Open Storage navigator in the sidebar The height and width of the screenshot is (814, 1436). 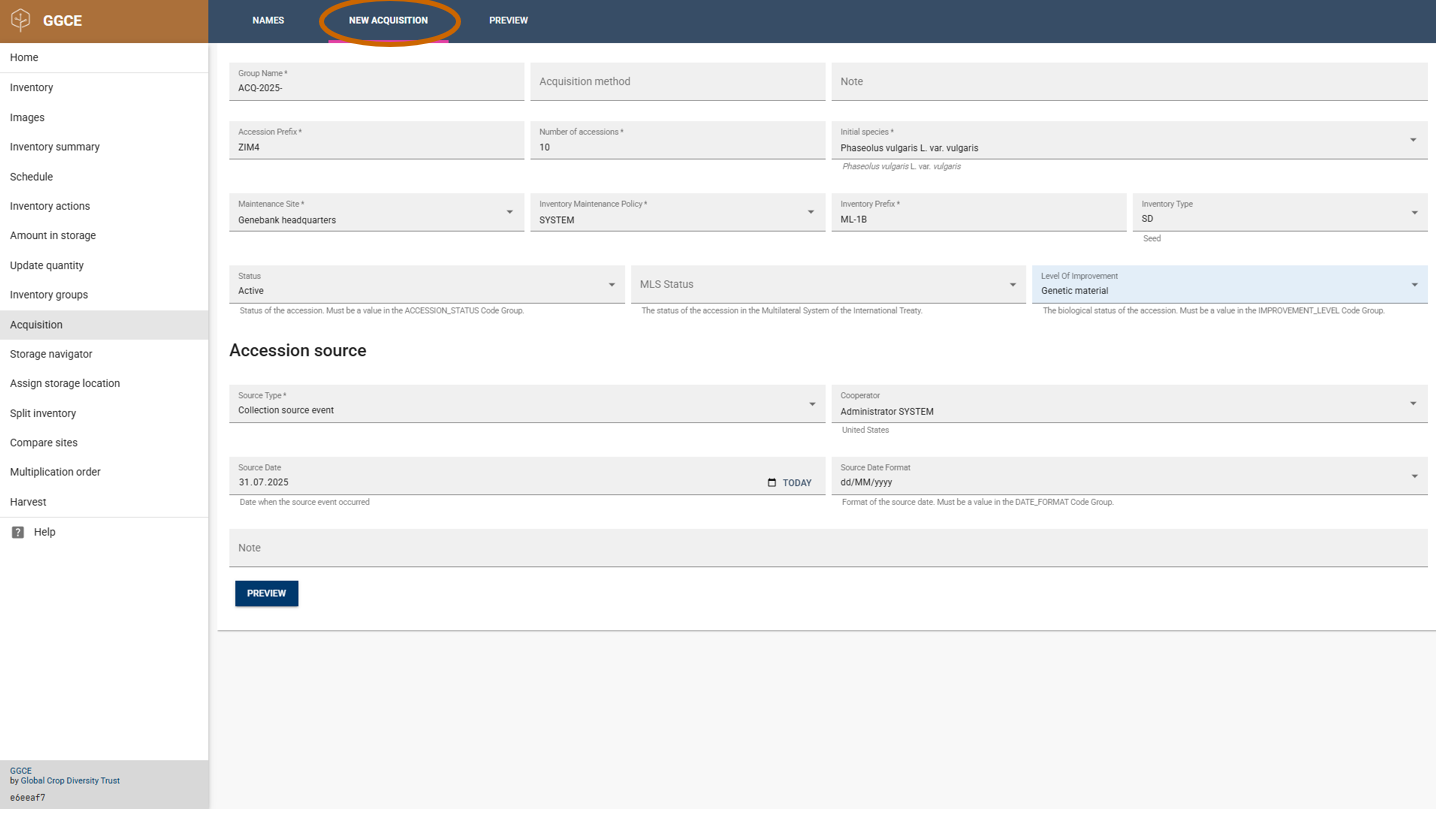51,354
